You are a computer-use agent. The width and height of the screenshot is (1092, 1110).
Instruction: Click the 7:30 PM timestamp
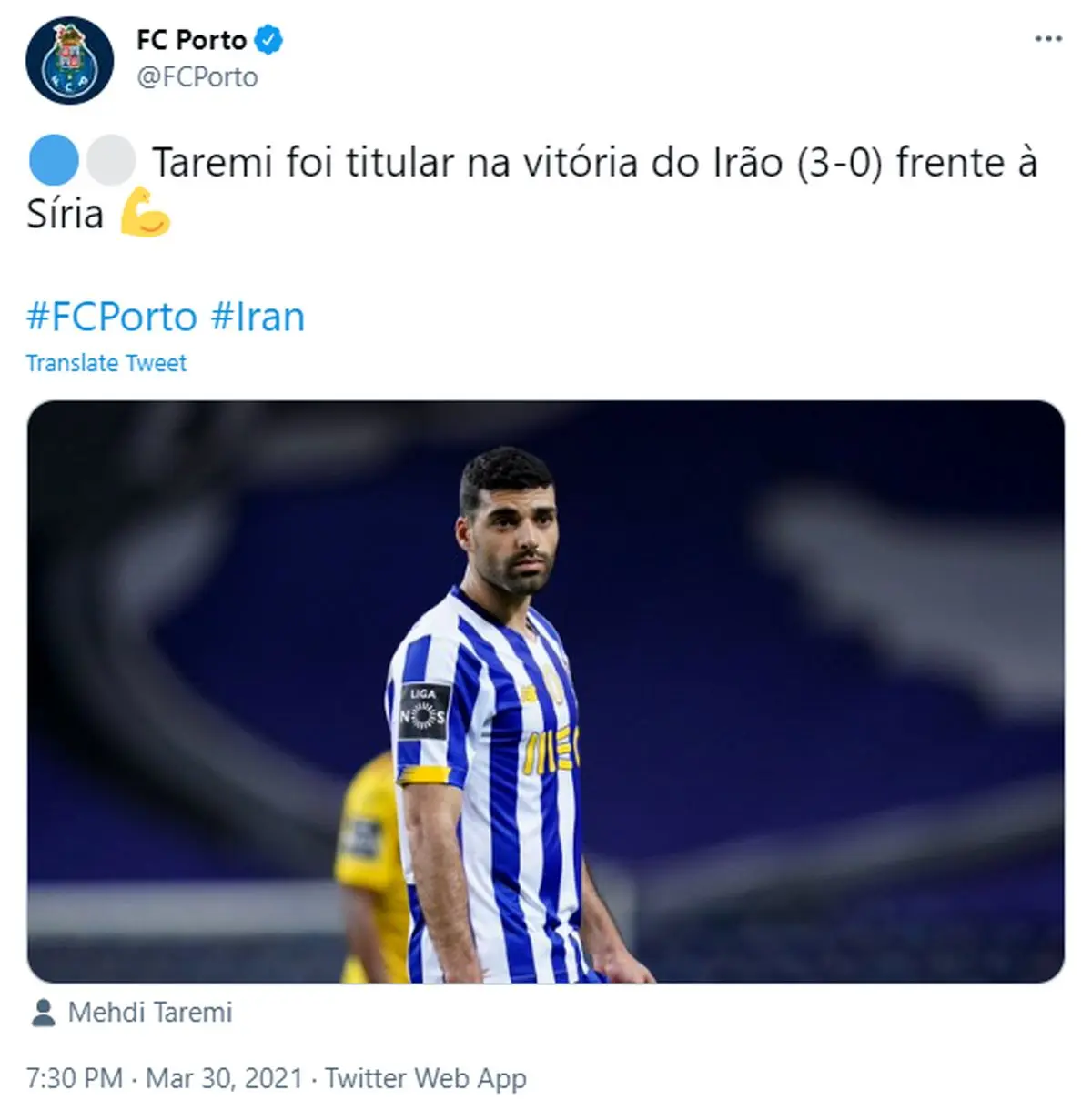tap(75, 1078)
